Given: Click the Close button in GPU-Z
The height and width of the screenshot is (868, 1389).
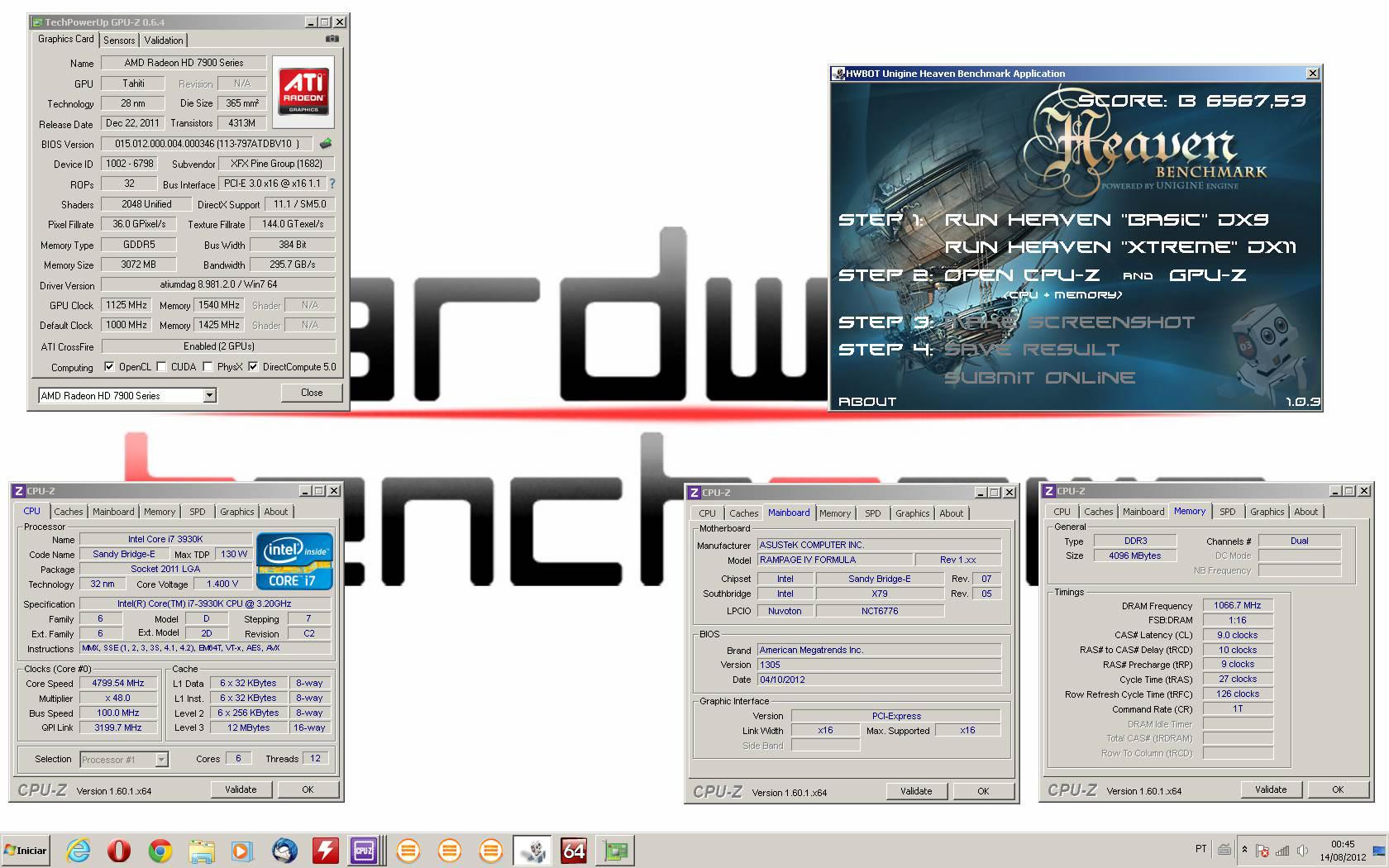Looking at the screenshot, I should tap(312, 393).
